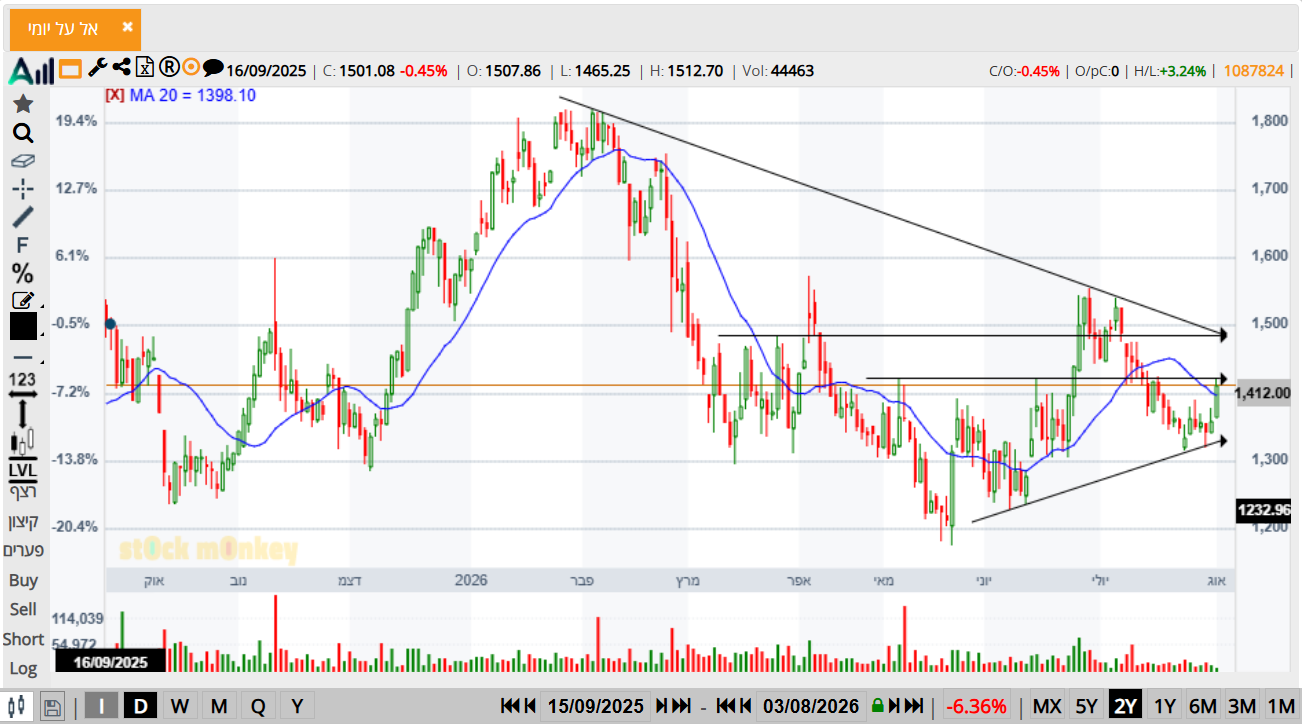
Task: Set chart range to 6M
Action: pyautogui.click(x=1203, y=706)
